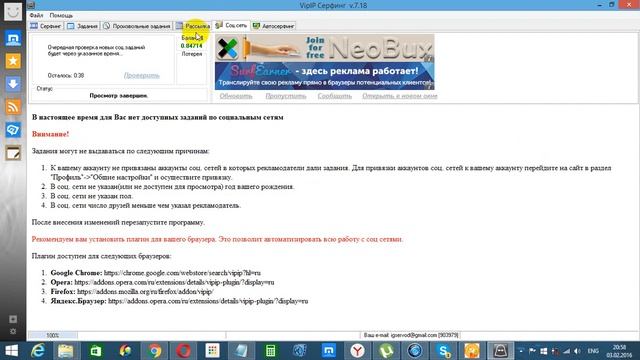Open the Calculator from taskbar
The height and width of the screenshot is (360, 640).
(270, 351)
